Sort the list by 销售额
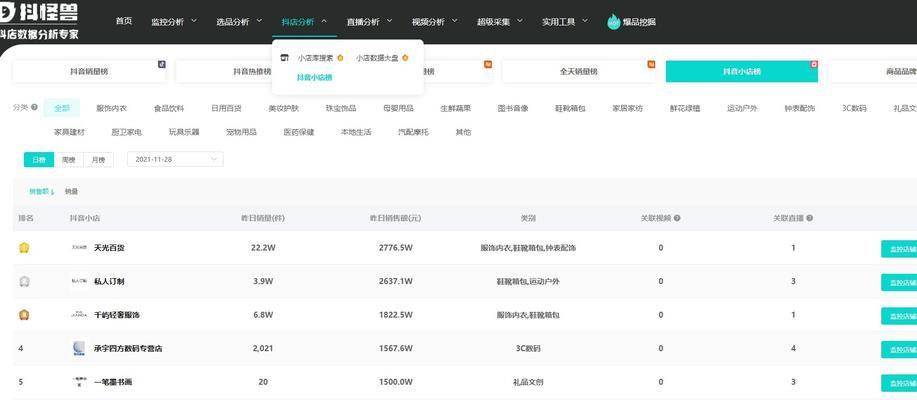The height and width of the screenshot is (400, 917). (42, 191)
